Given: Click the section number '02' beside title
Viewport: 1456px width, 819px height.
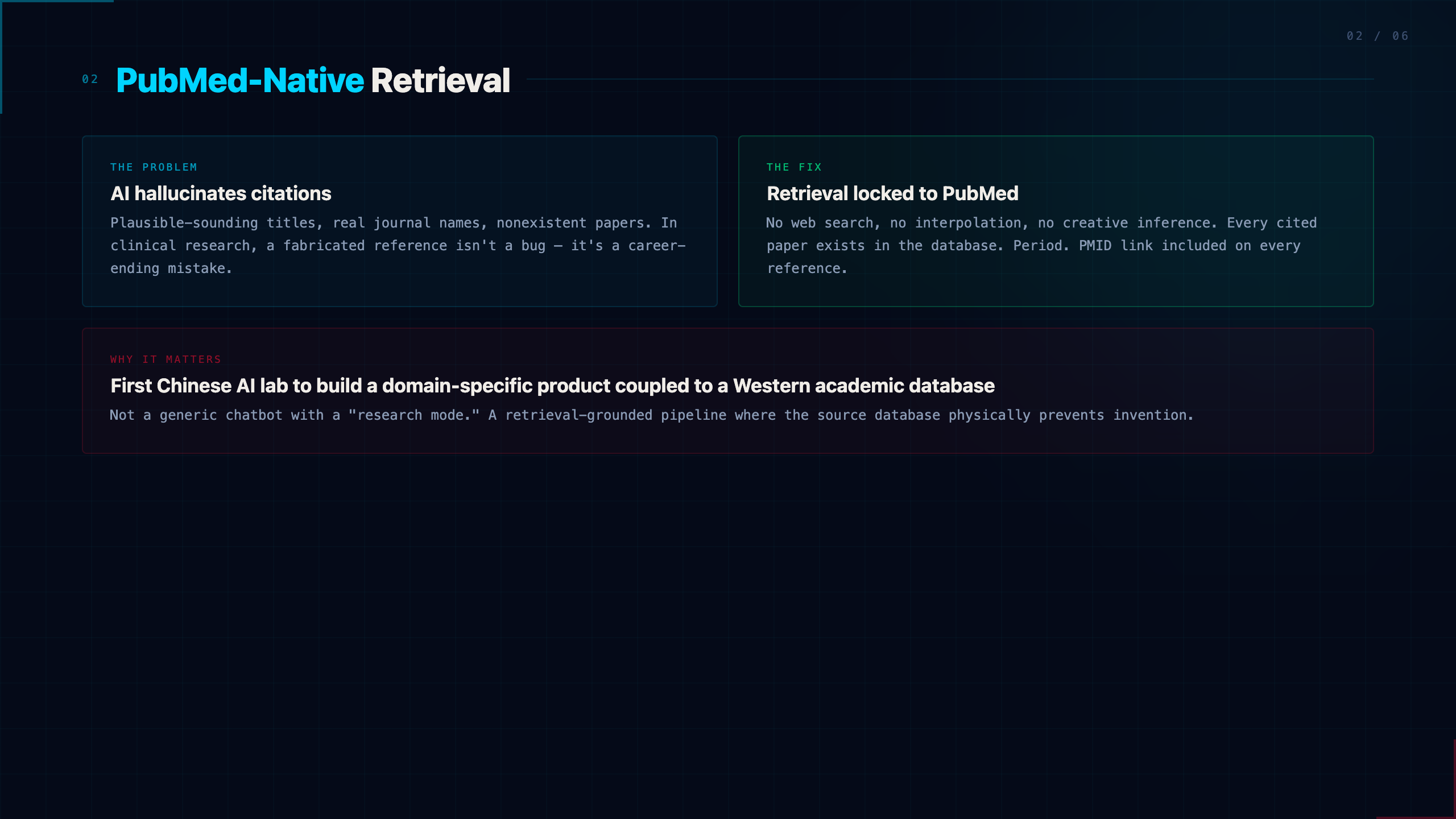Looking at the screenshot, I should click(90, 79).
